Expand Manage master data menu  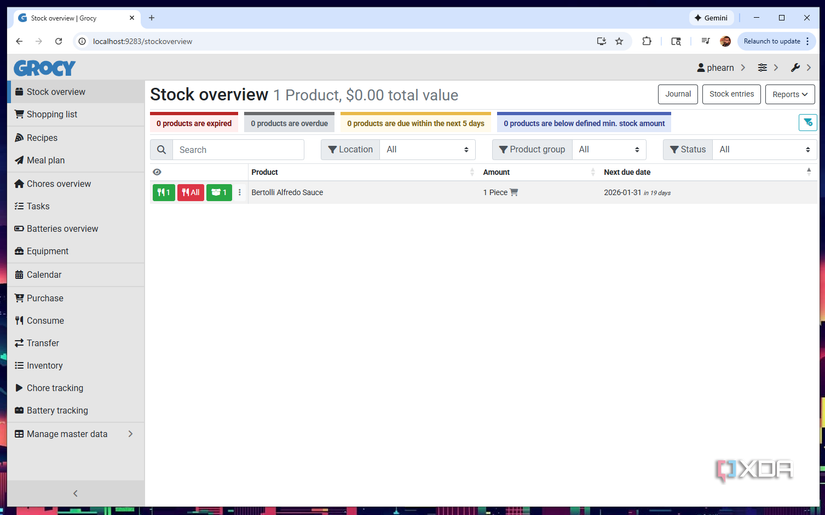pos(76,434)
